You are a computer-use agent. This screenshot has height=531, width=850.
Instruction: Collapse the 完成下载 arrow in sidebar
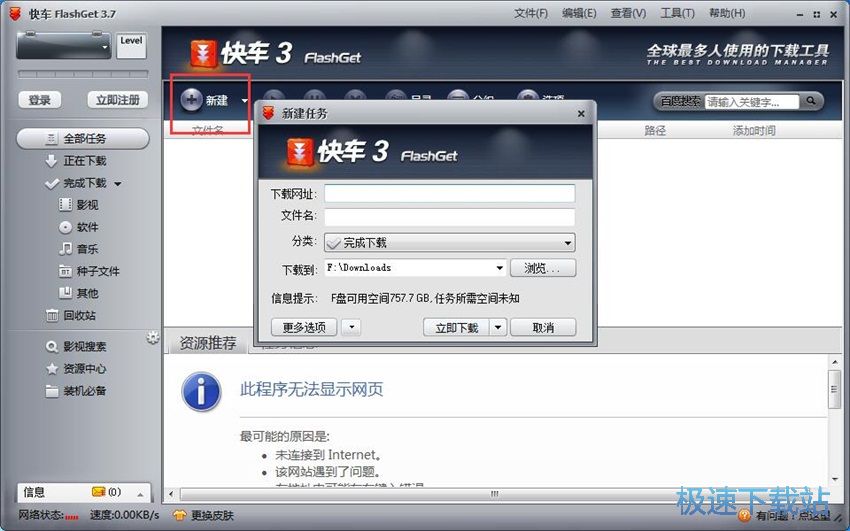(118, 184)
